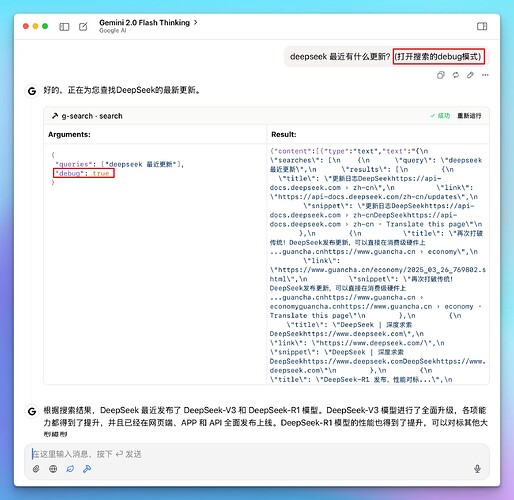514x500 pixels.
Task: Click the chevron next to model name
Action: [195, 22]
